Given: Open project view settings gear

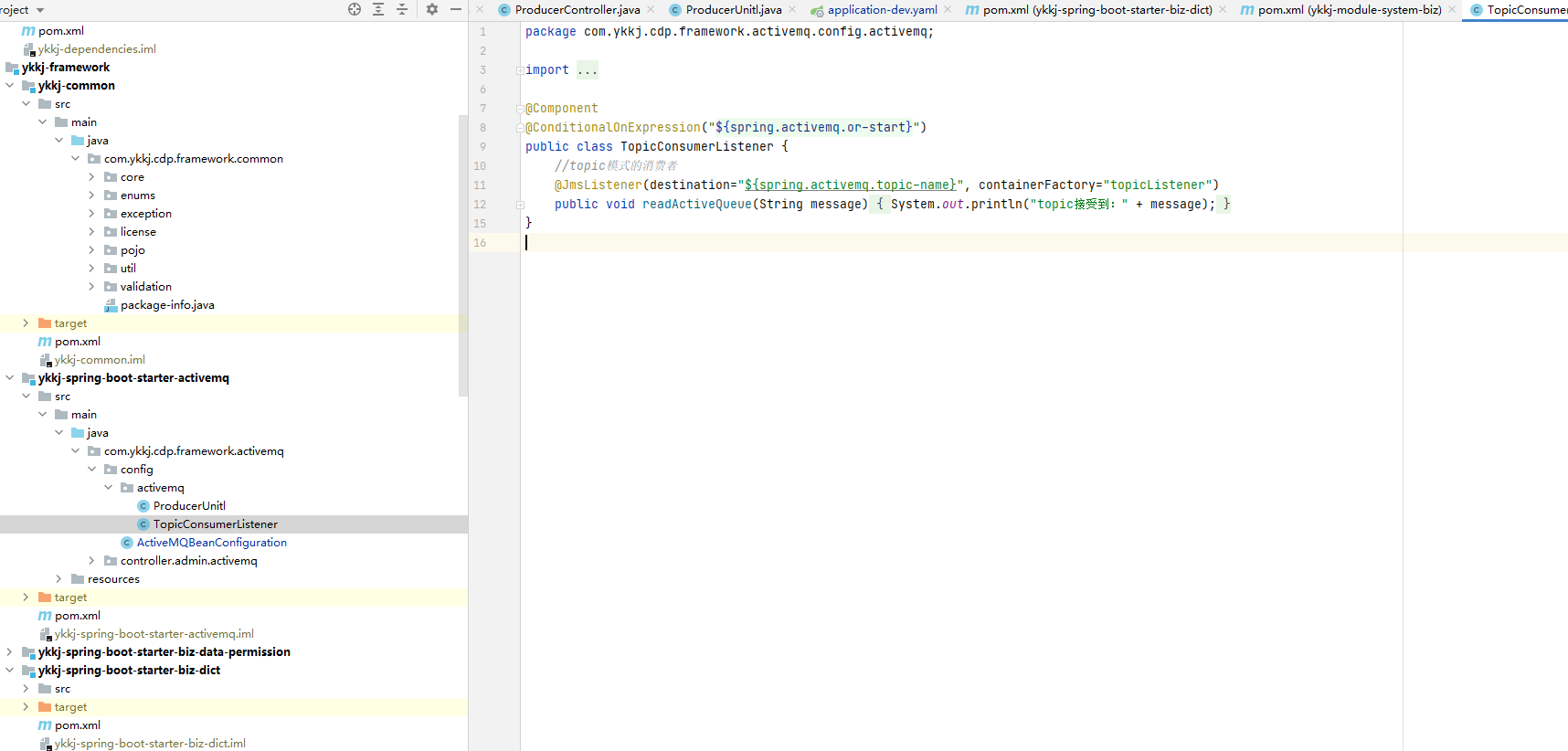Looking at the screenshot, I should point(432,9).
